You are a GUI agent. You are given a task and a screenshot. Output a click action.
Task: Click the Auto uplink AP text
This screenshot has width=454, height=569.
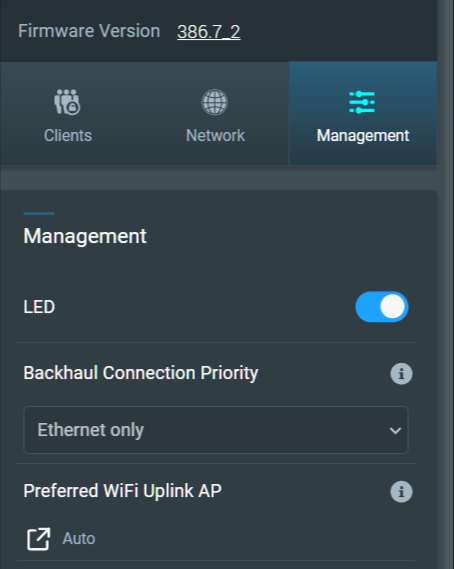click(x=79, y=539)
